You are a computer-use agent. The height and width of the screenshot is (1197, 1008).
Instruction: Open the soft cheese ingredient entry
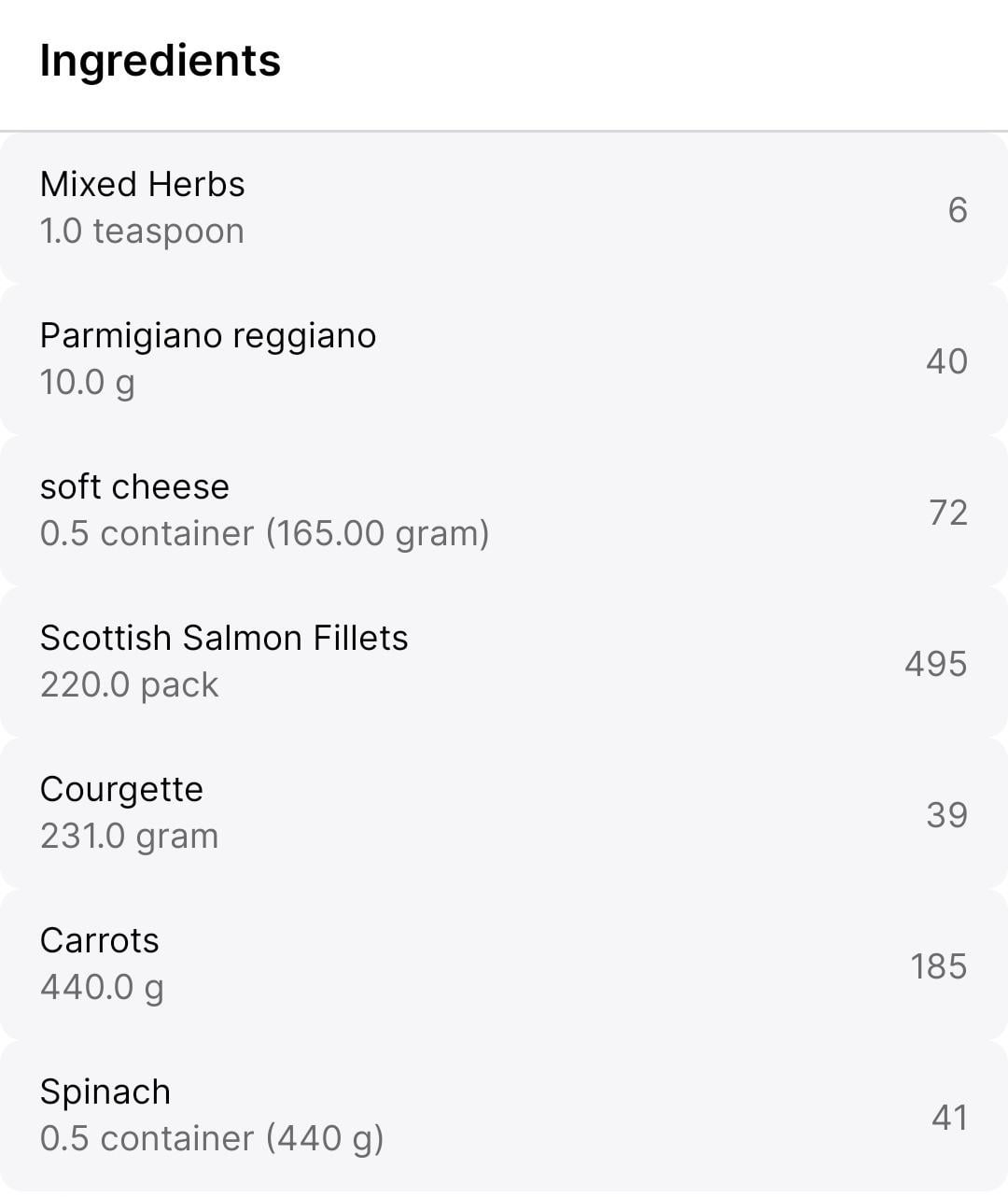(x=504, y=511)
